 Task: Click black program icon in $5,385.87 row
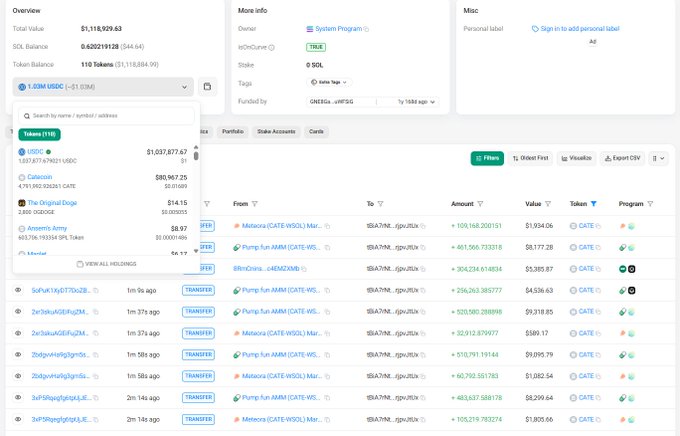(x=632, y=269)
